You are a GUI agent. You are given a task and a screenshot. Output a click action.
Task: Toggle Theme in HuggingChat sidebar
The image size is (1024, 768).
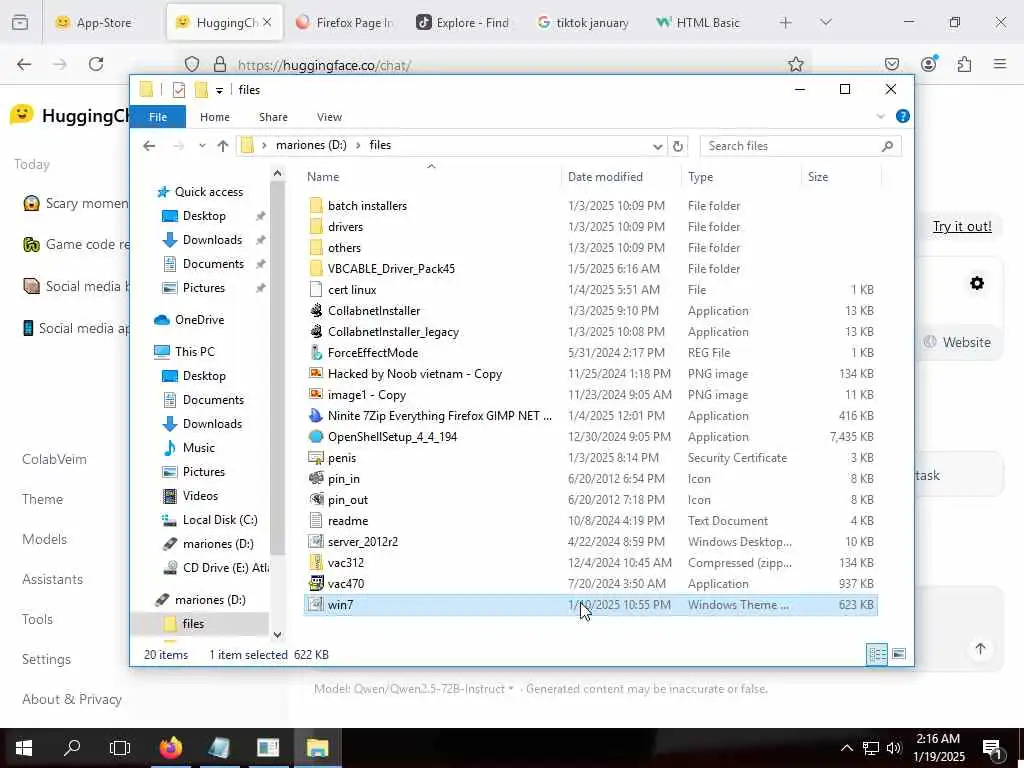(42, 500)
